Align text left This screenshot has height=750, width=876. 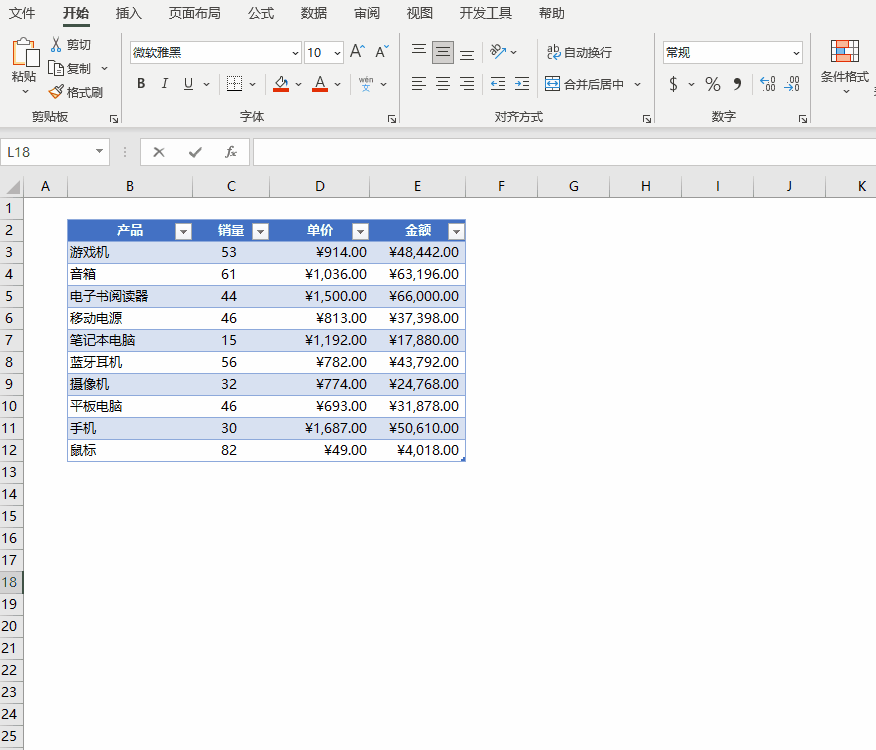click(x=419, y=84)
